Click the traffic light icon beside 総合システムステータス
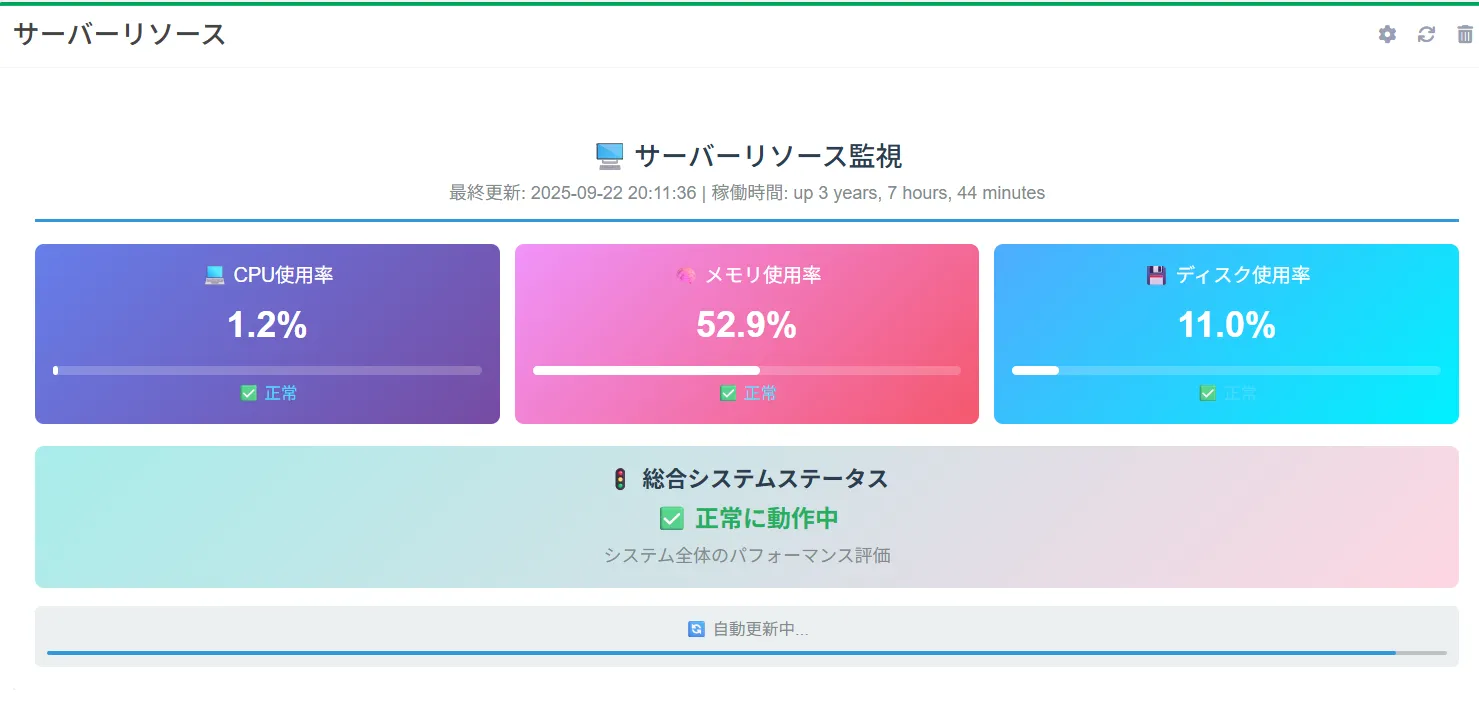Image resolution: width=1479 pixels, height=704 pixels. point(620,479)
